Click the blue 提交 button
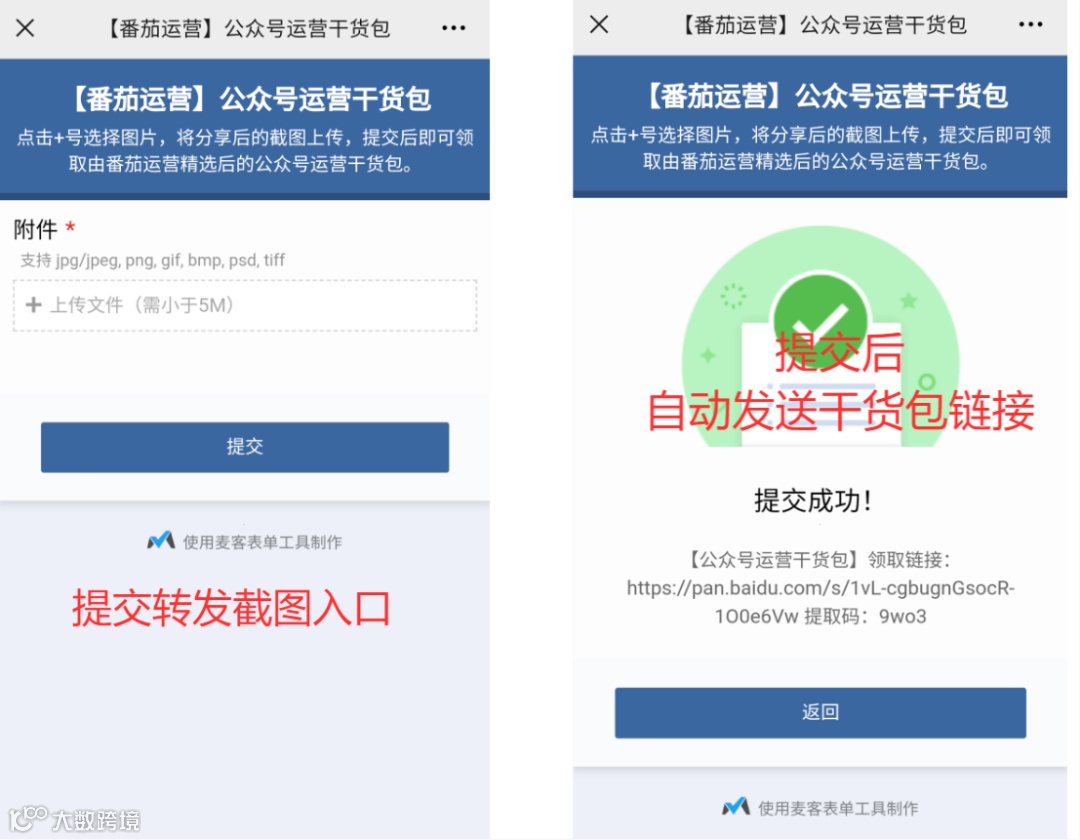This screenshot has width=1080, height=840. coord(245,447)
